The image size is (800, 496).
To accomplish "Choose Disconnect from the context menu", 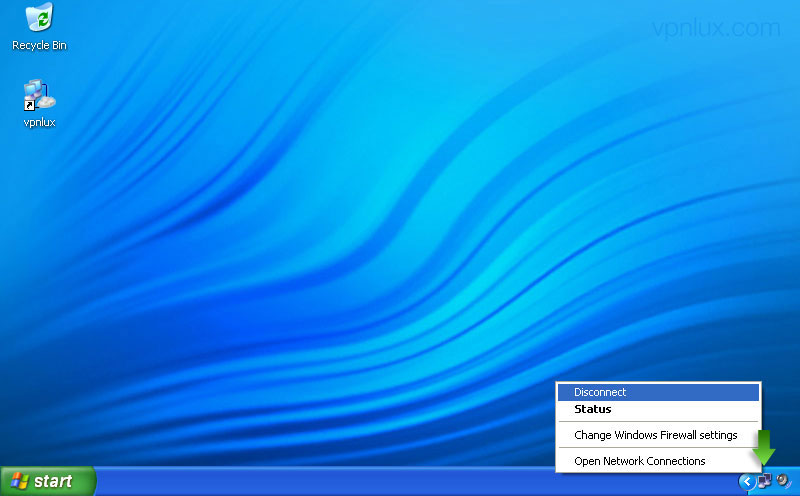I will [658, 392].
